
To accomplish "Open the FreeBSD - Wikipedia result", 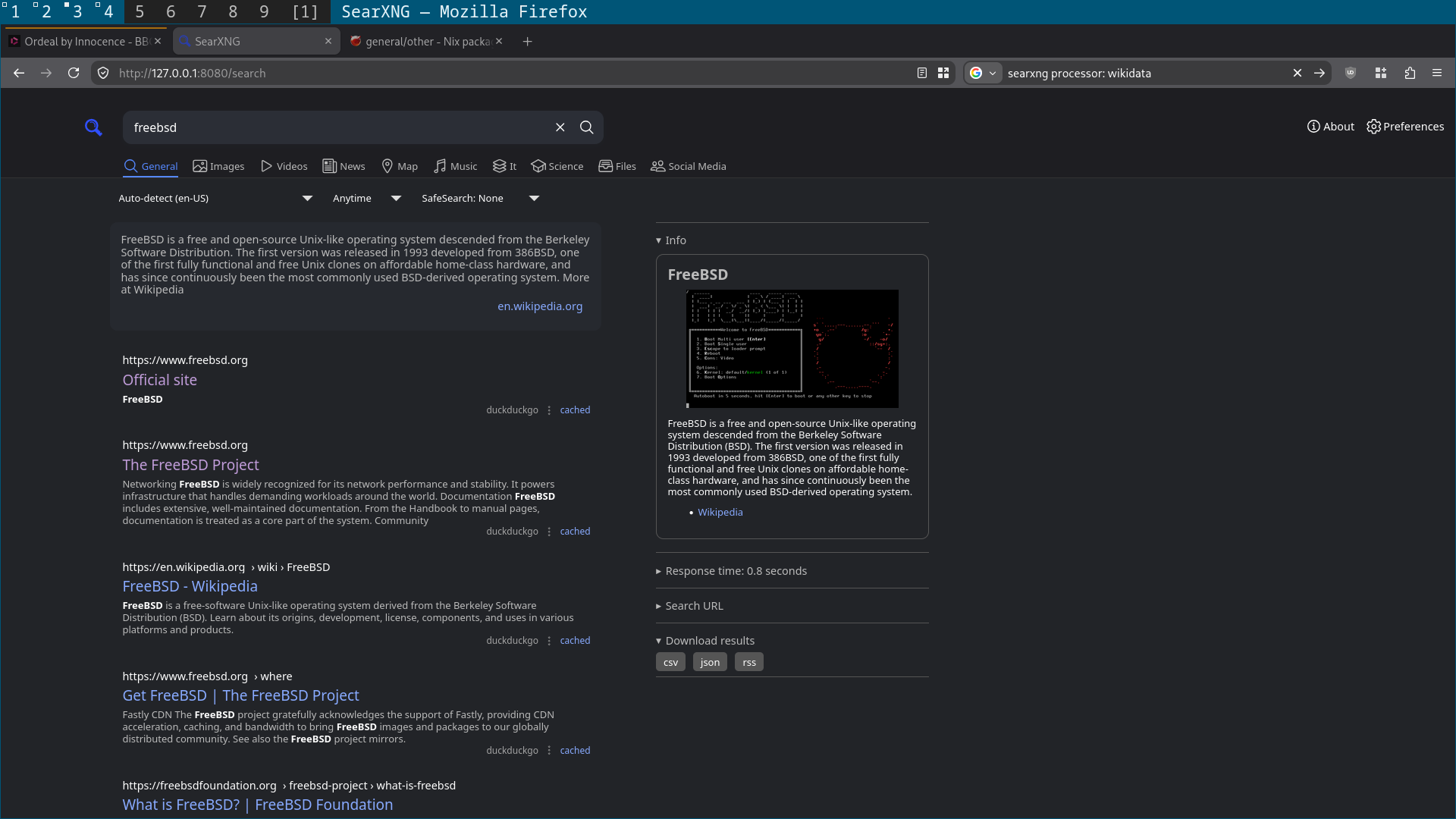I will (x=190, y=586).
